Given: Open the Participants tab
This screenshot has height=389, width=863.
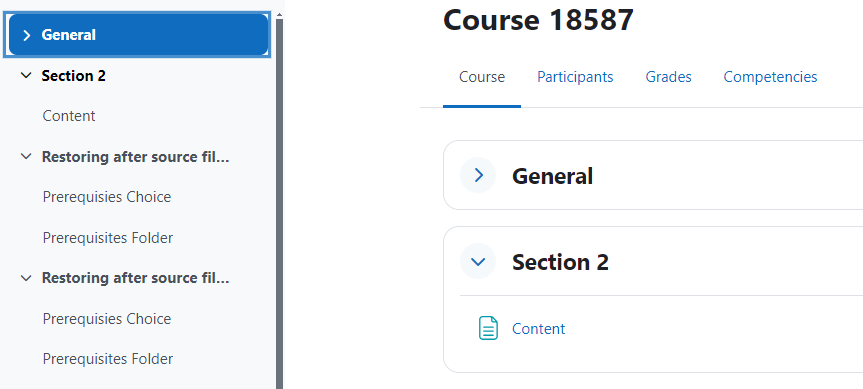Looking at the screenshot, I should (x=575, y=77).
